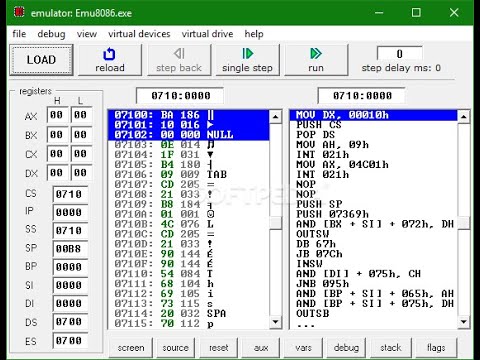Screen dimensions: 480x360
Task: Click the IP register value field
Action: [x=70, y=212]
